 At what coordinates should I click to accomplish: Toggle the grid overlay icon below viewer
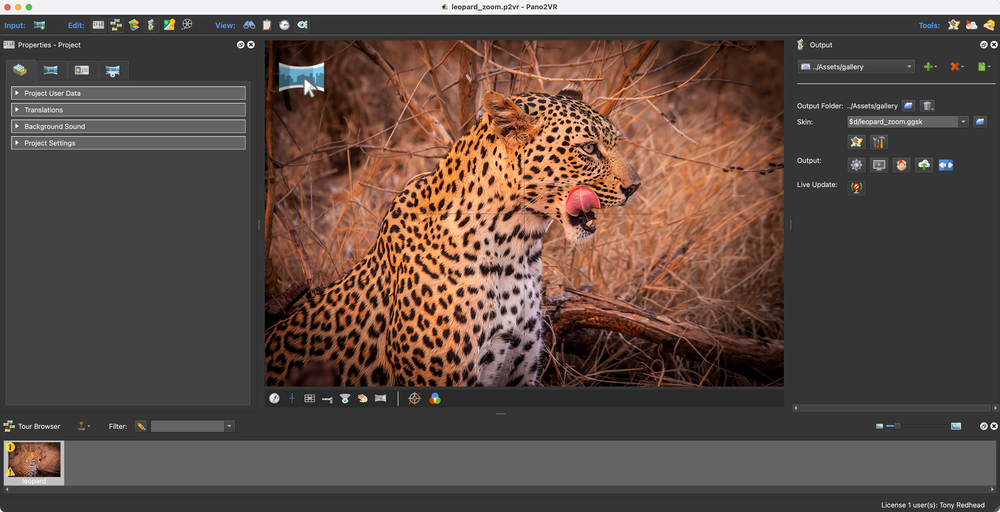(x=310, y=398)
